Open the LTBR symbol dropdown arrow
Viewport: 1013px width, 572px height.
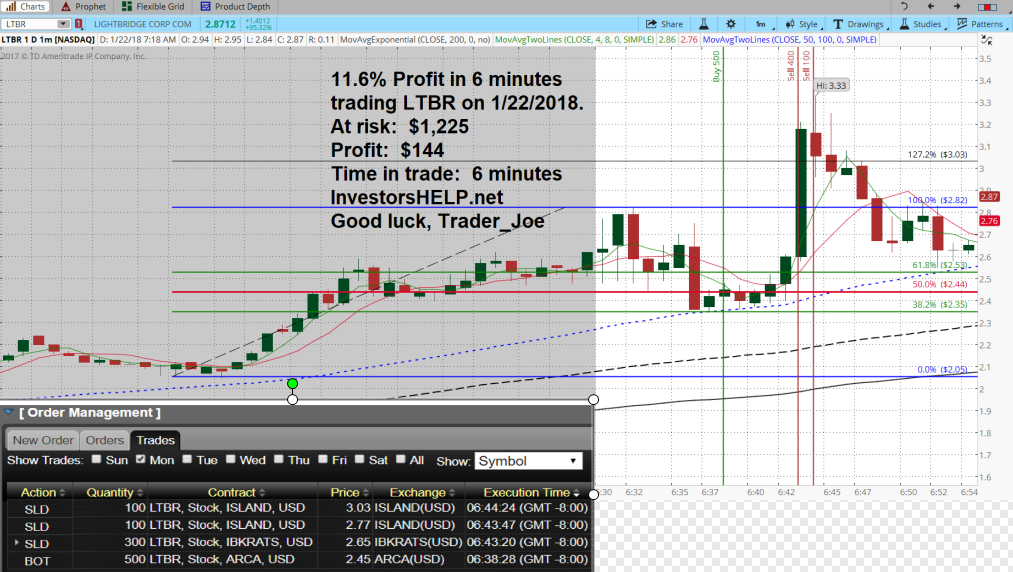63,24
